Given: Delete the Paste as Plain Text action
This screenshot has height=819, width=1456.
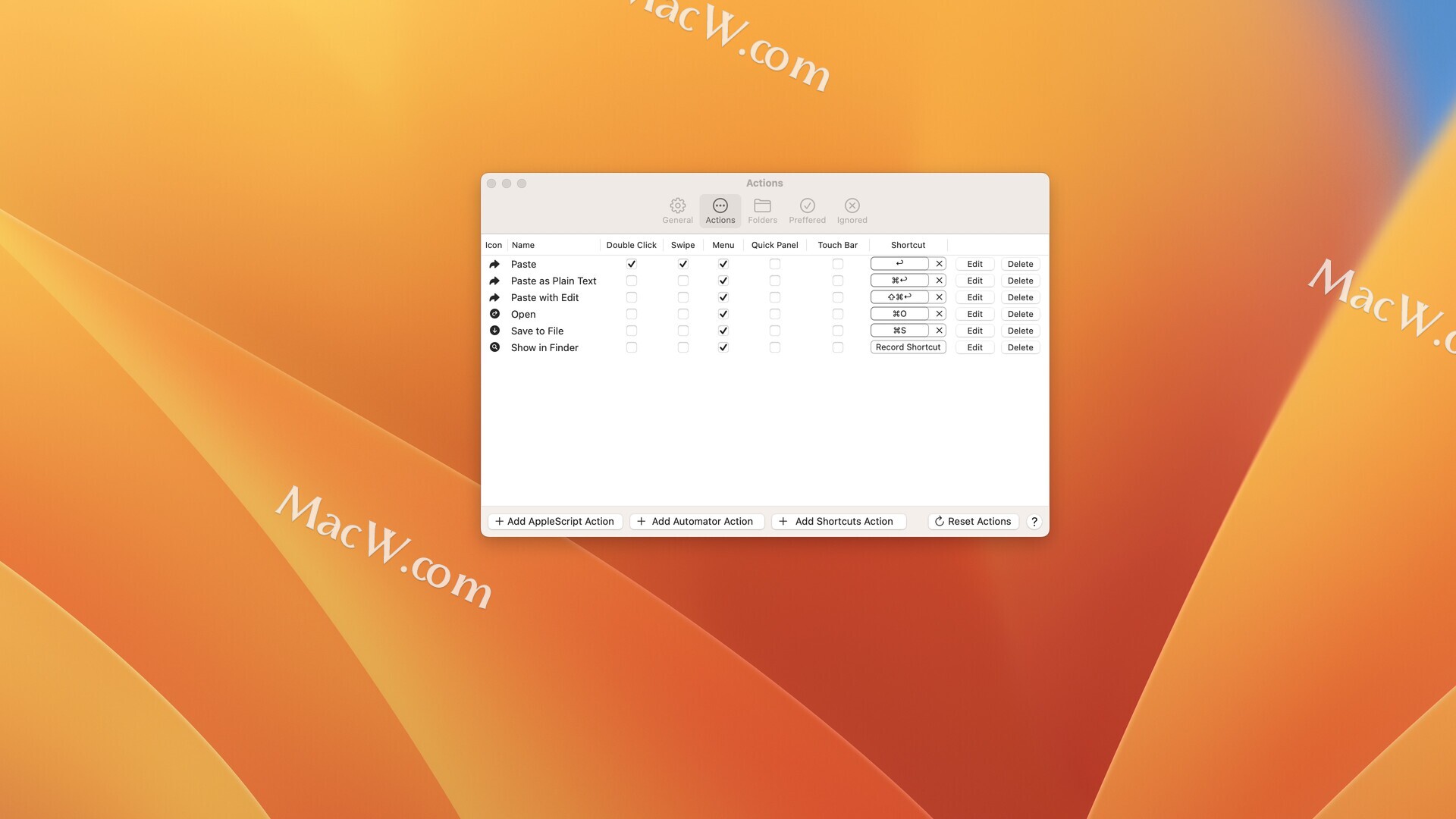Looking at the screenshot, I should 1020,281.
